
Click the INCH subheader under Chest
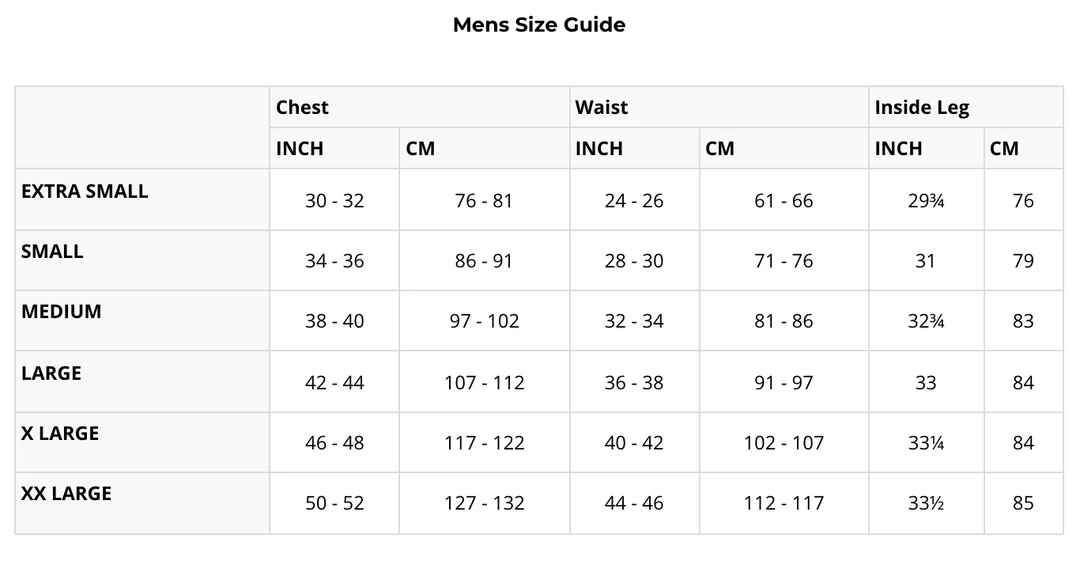[x=300, y=149]
